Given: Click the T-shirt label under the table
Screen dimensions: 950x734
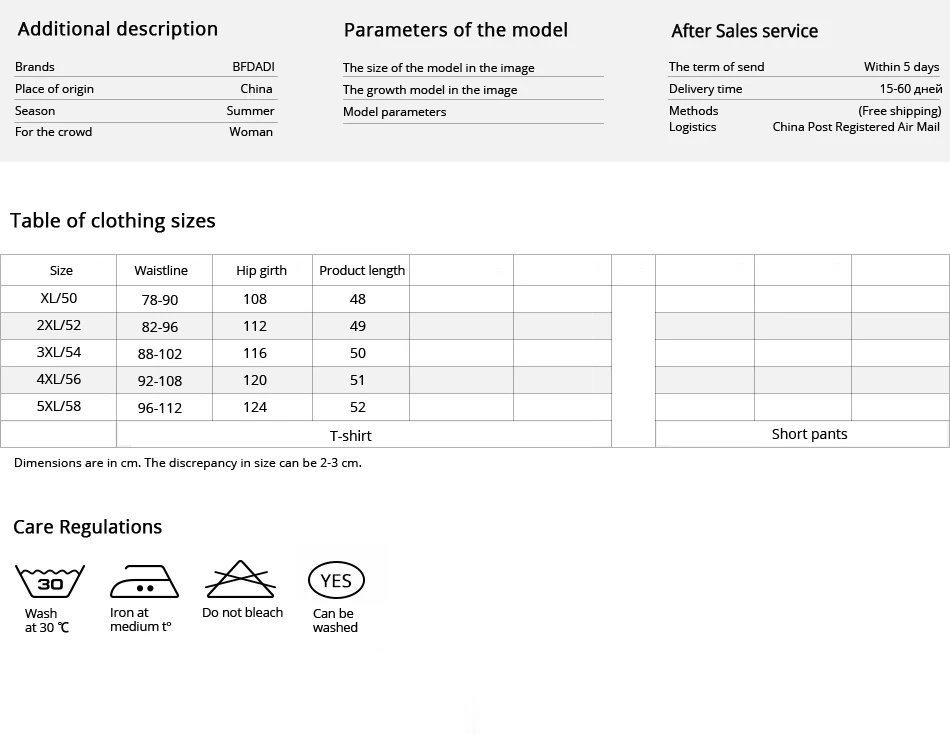Looking at the screenshot, I should tap(350, 436).
